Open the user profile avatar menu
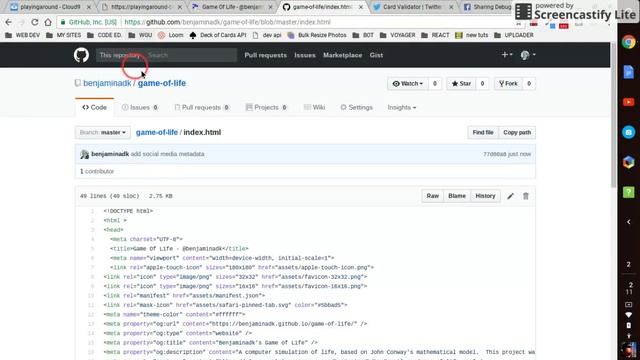Screen dimensions: 640x360 (x=528, y=55)
